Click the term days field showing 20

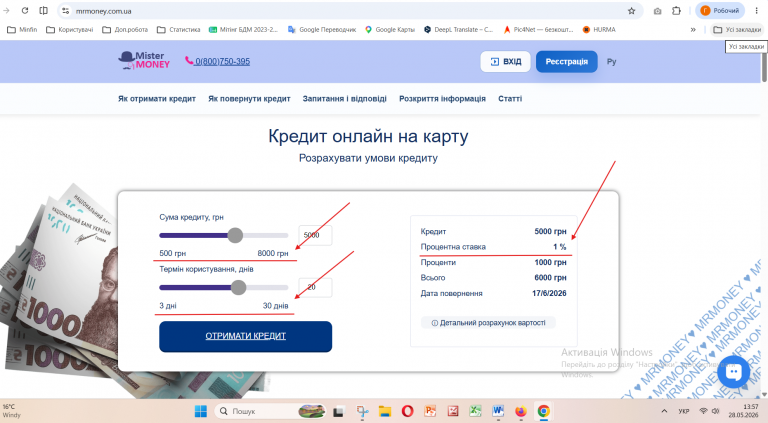point(315,287)
